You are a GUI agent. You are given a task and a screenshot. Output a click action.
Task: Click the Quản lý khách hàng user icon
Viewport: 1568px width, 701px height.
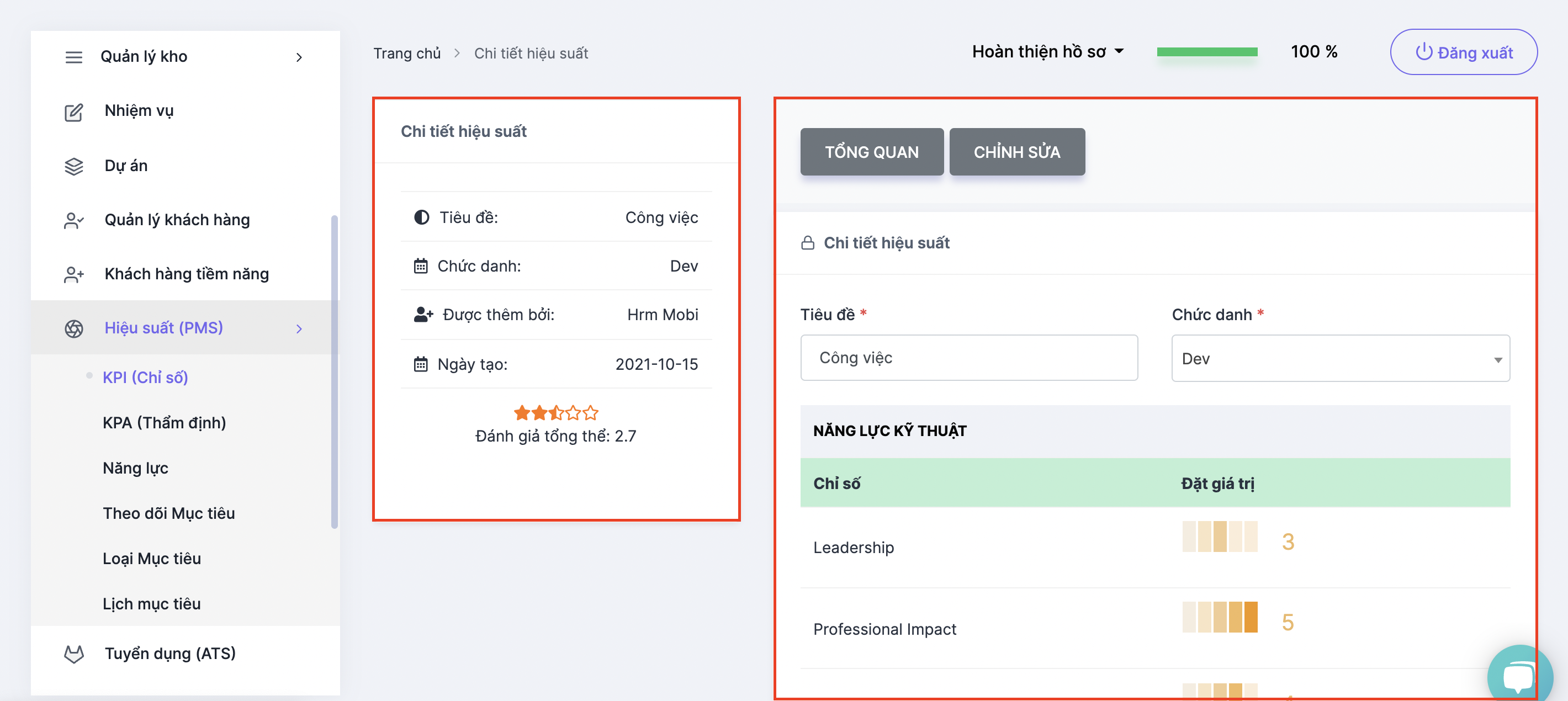click(x=73, y=220)
